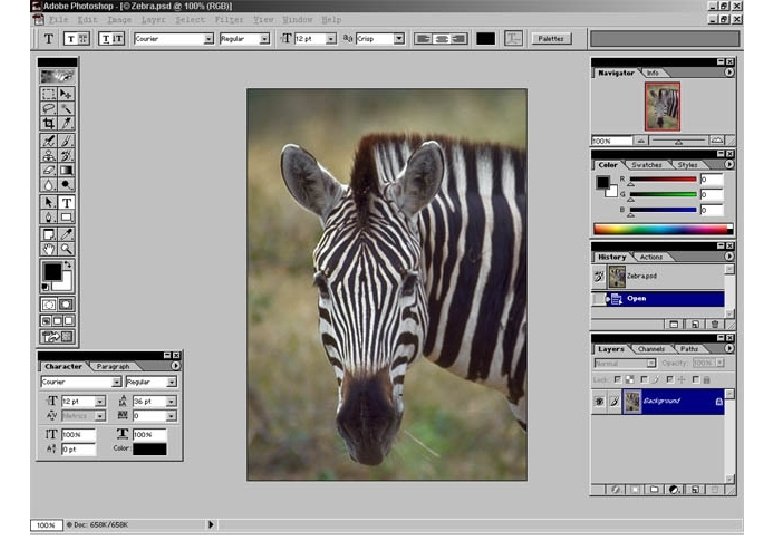Viewport: 780px width, 540px height.
Task: Click the Palettes button
Action: 550,39
